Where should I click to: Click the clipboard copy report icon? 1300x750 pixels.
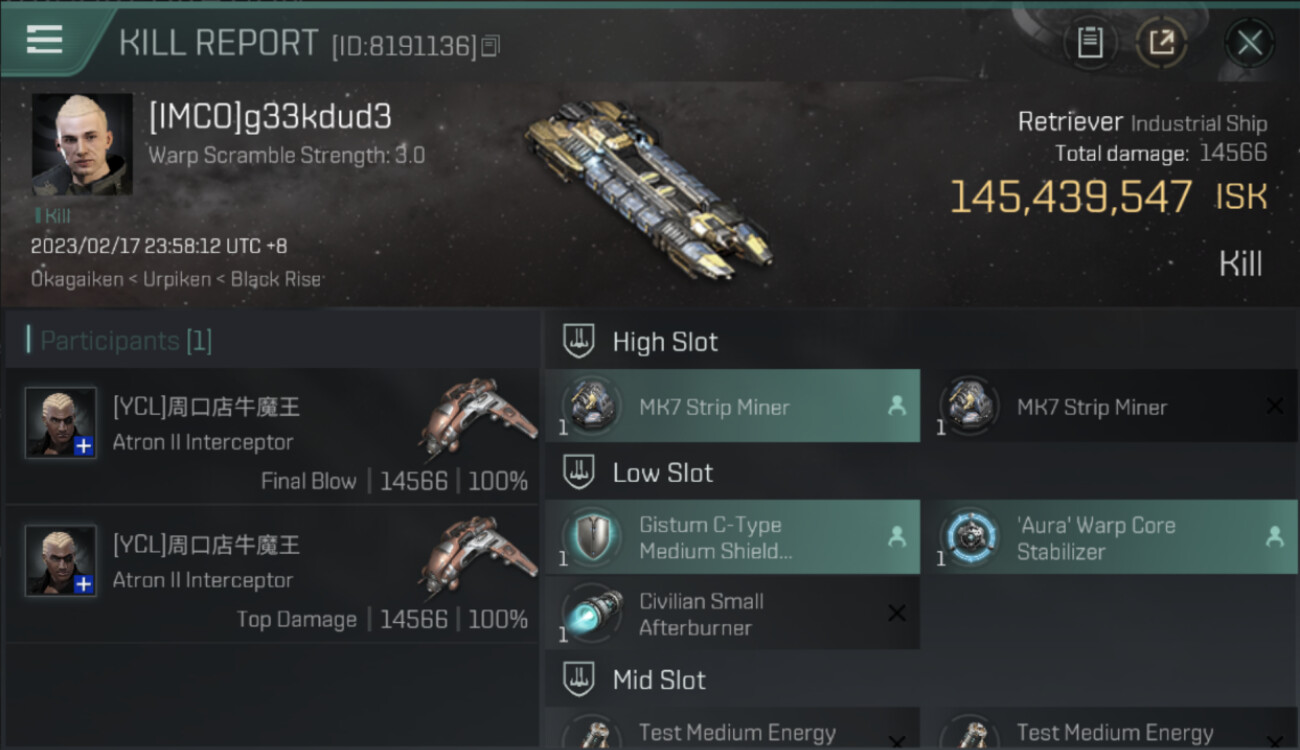click(x=1089, y=43)
